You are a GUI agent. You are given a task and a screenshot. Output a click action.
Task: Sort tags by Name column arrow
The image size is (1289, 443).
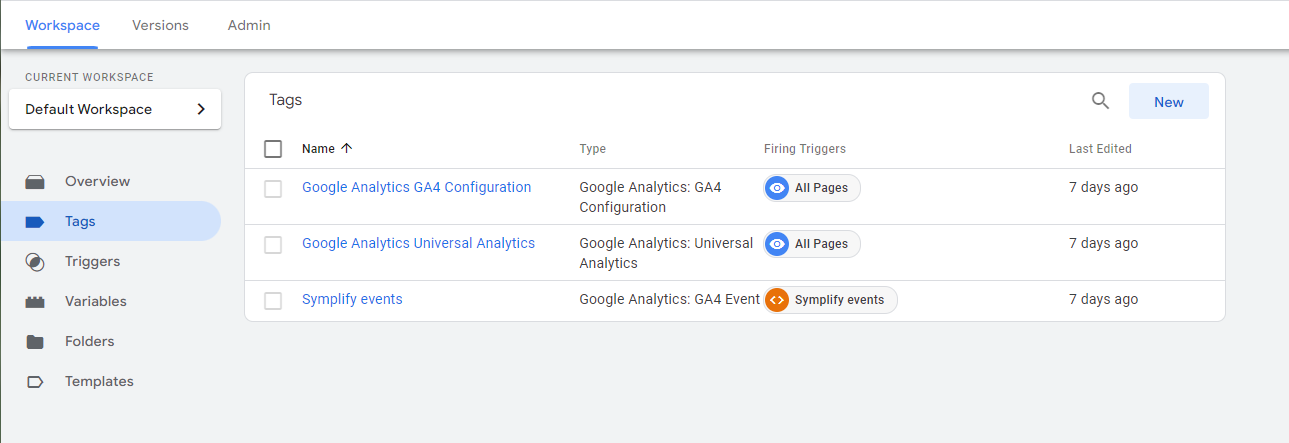coord(347,148)
